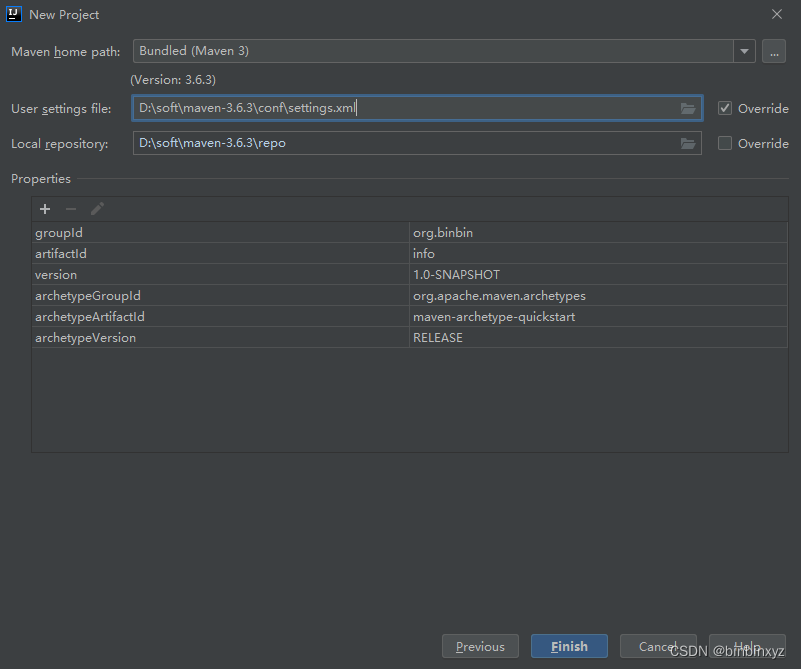
Task: Click the Finish button
Action: [x=569, y=647]
